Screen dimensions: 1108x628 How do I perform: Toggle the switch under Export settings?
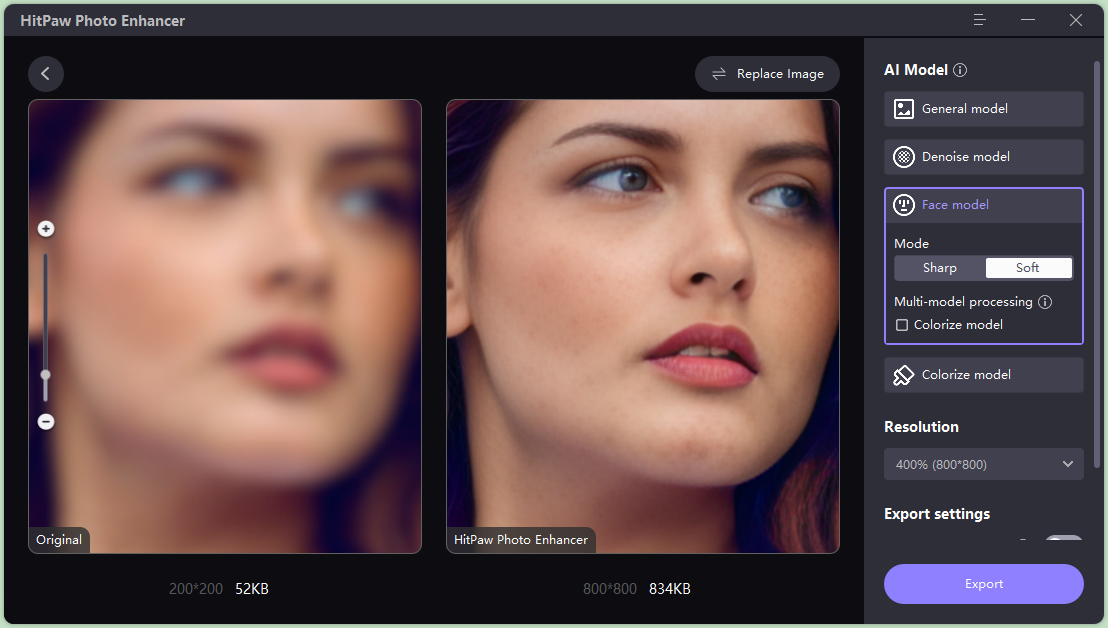point(1063,538)
